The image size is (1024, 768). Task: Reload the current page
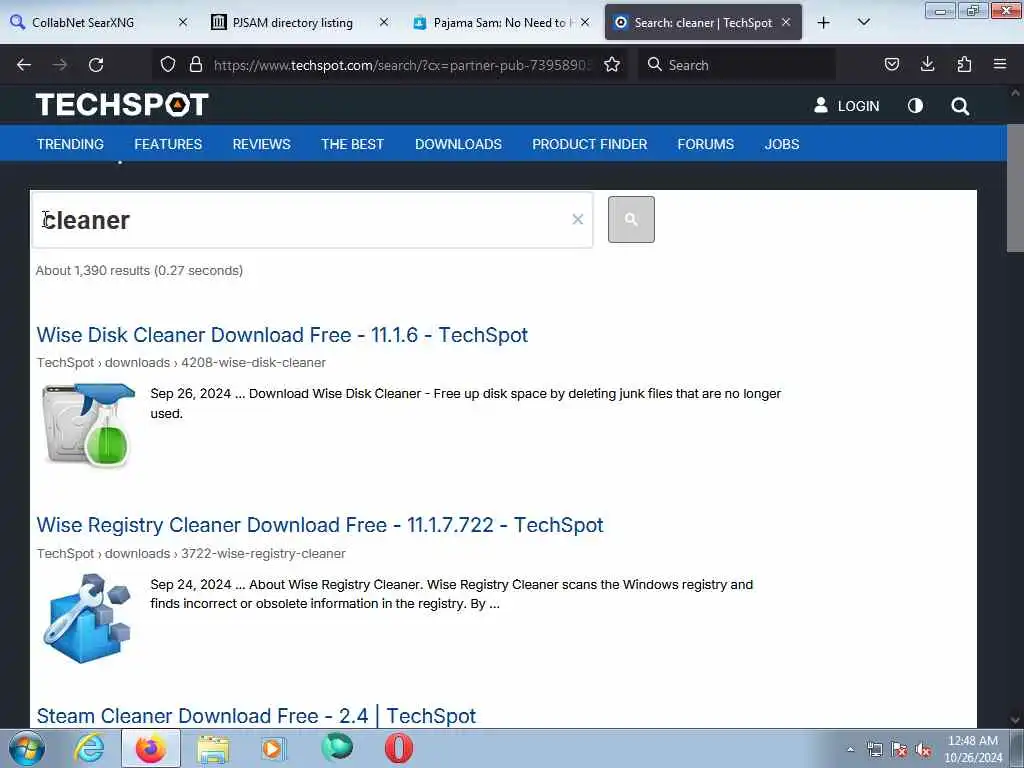coord(96,65)
